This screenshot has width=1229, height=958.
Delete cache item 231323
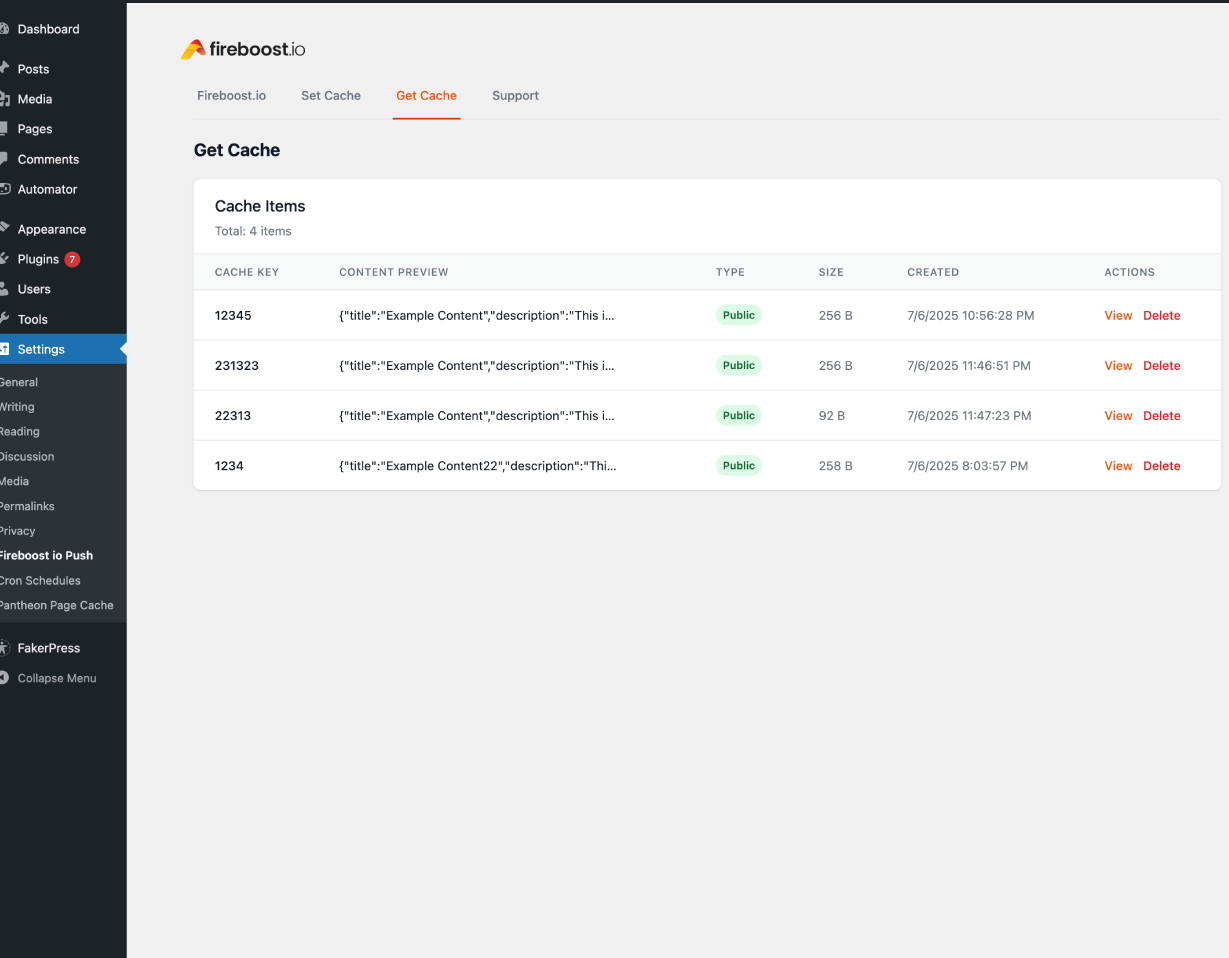[1162, 365]
